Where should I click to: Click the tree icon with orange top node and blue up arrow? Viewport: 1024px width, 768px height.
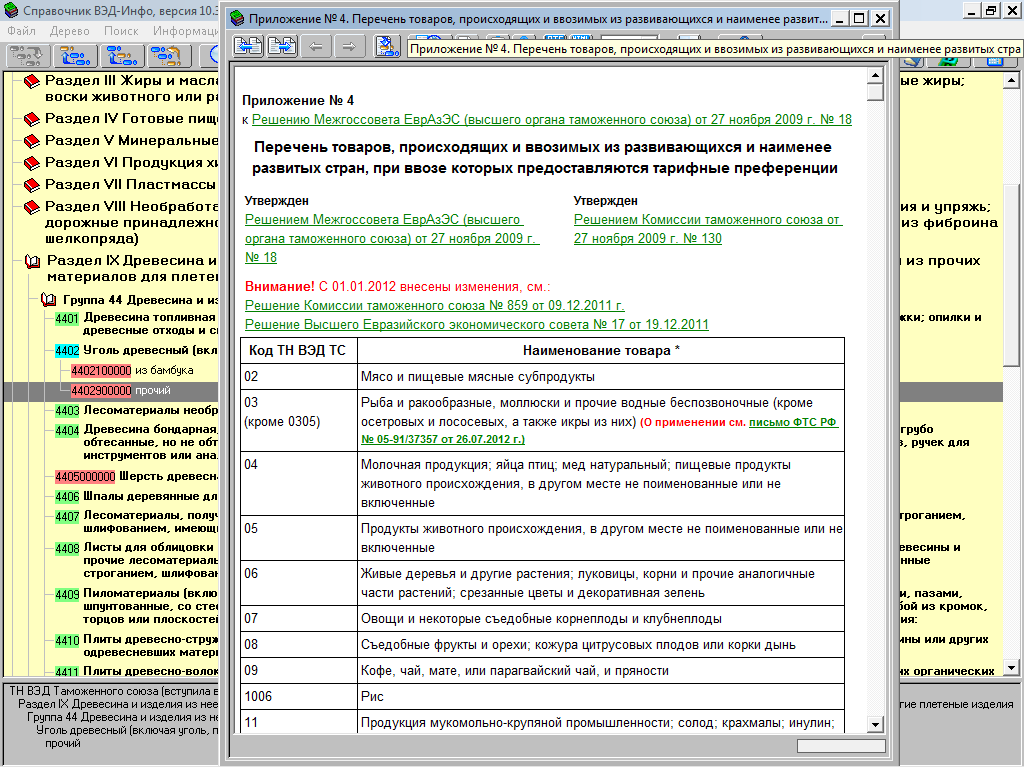tap(76, 56)
